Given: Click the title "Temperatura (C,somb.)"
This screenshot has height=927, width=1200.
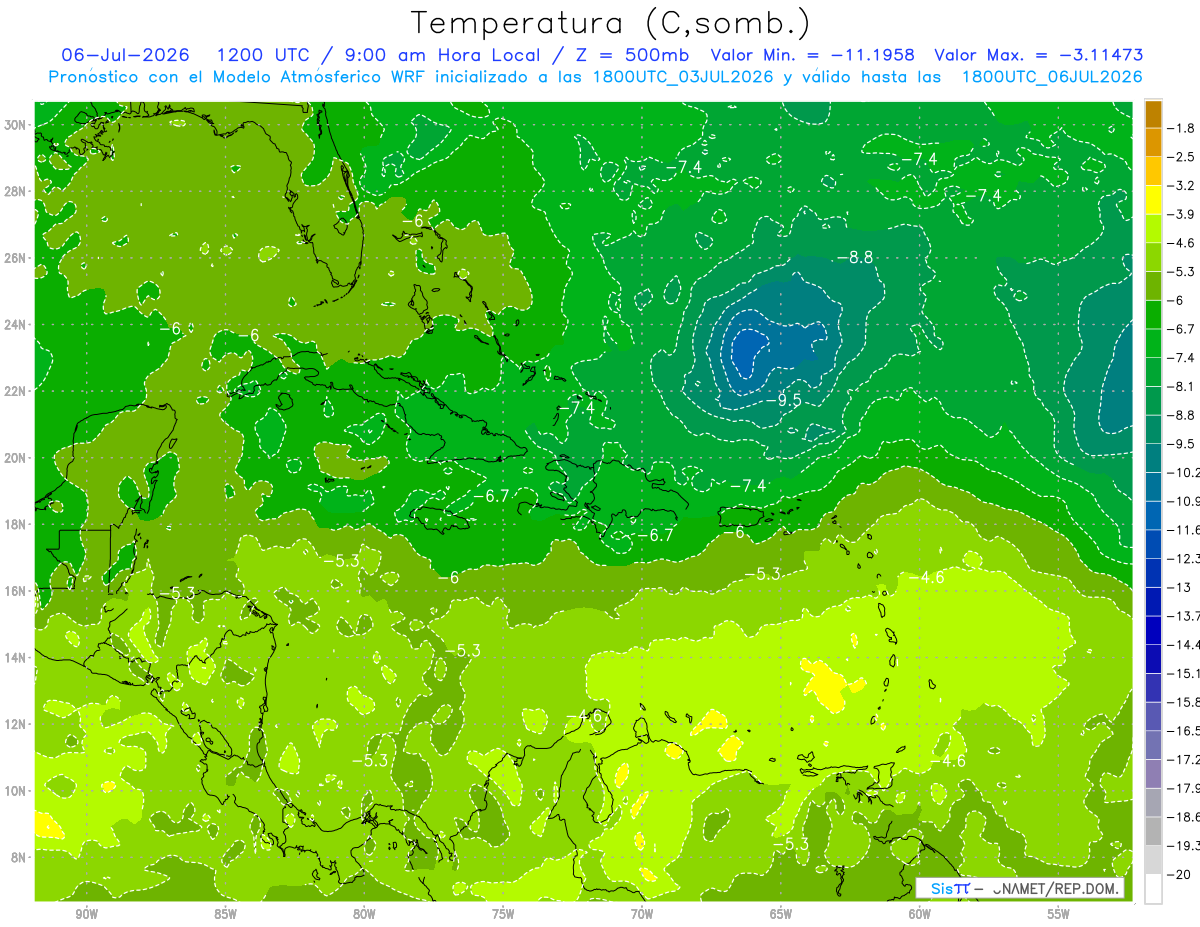Looking at the screenshot, I should pyautogui.click(x=610, y=23).
